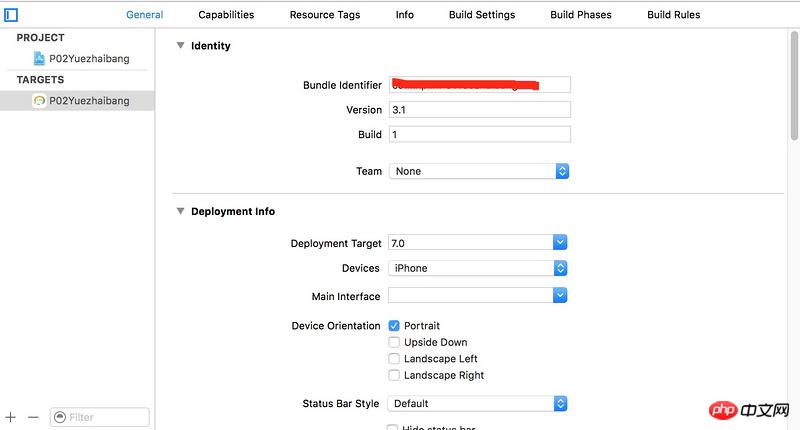The image size is (800, 430).
Task: Switch to the Build Settings tab
Action: [x=482, y=15]
